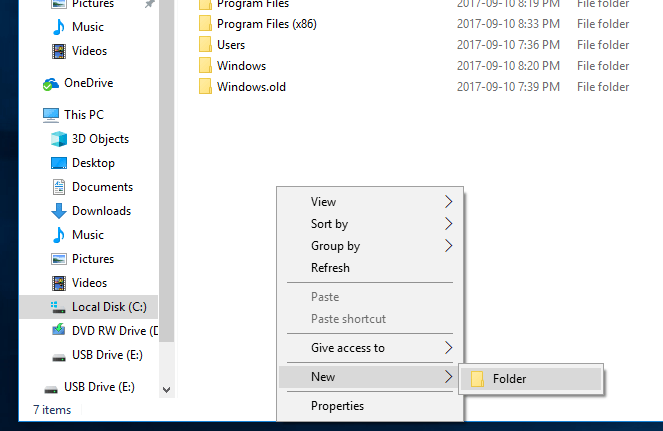The height and width of the screenshot is (431, 663).
Task: Select the Users folder name
Action: (231, 45)
